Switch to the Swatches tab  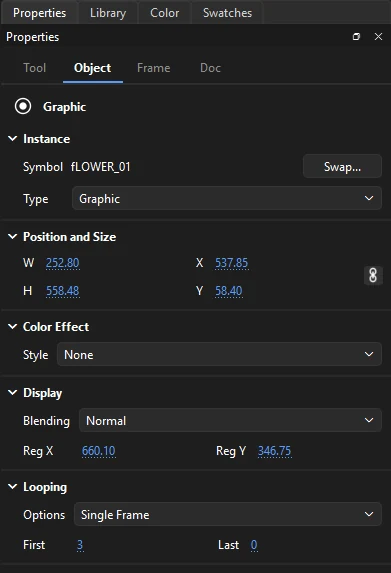[x=227, y=13]
